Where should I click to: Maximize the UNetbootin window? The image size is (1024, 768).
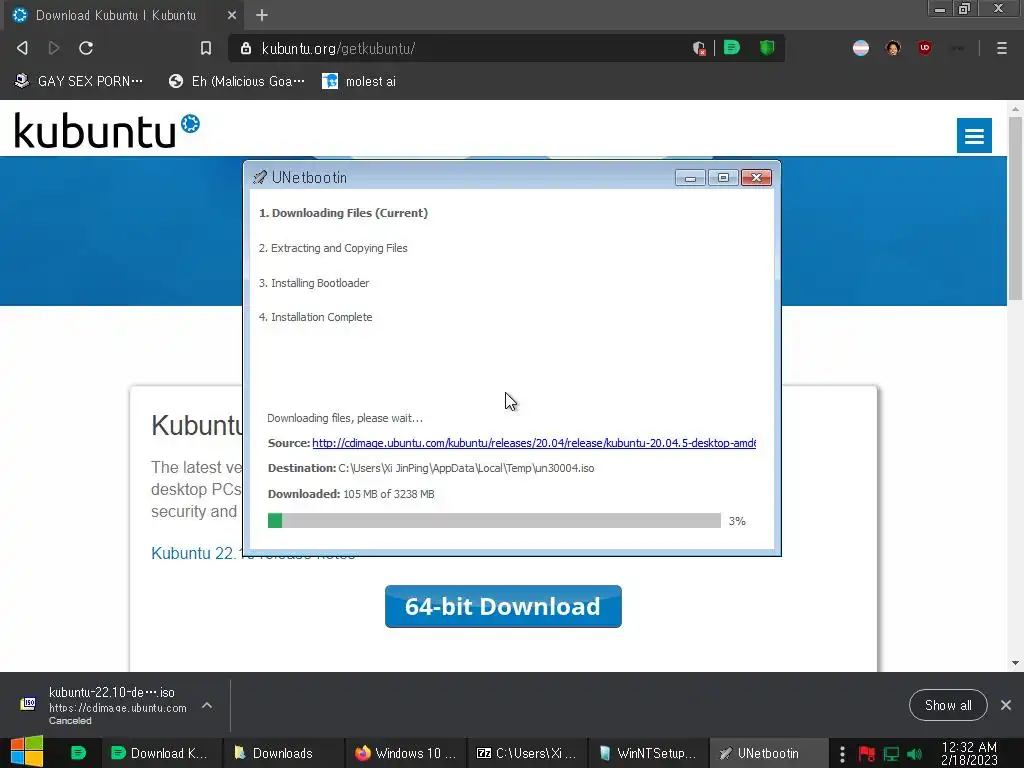click(x=723, y=178)
